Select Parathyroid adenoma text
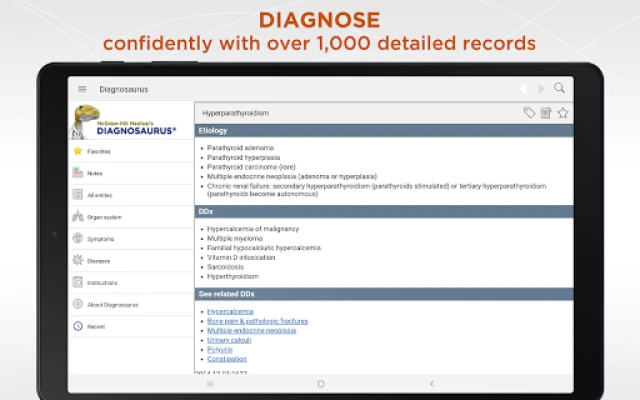This screenshot has width=640, height=400. click(x=240, y=148)
